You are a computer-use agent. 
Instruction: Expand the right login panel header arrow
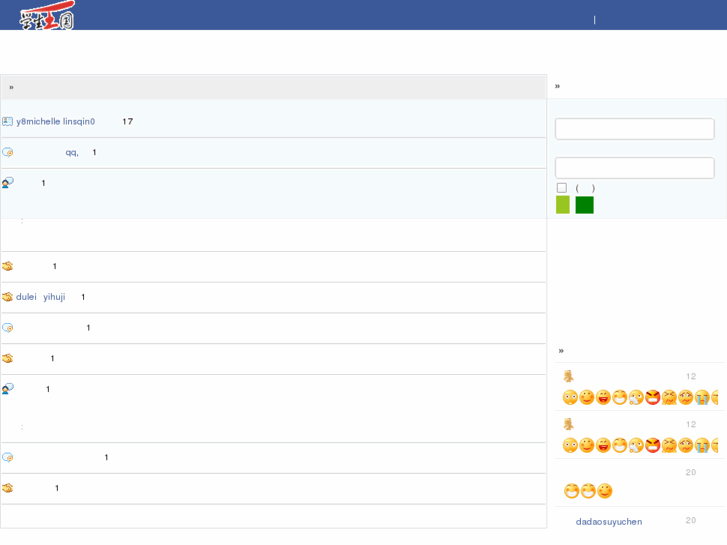pyautogui.click(x=557, y=86)
